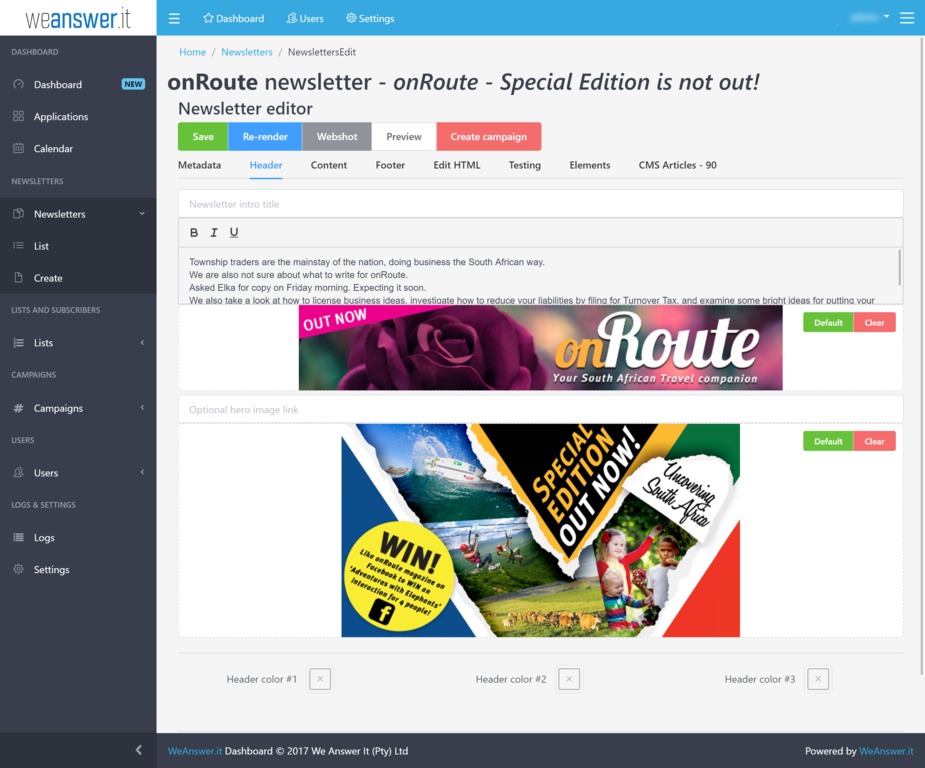Open Logs in the sidebar

coord(19,537)
